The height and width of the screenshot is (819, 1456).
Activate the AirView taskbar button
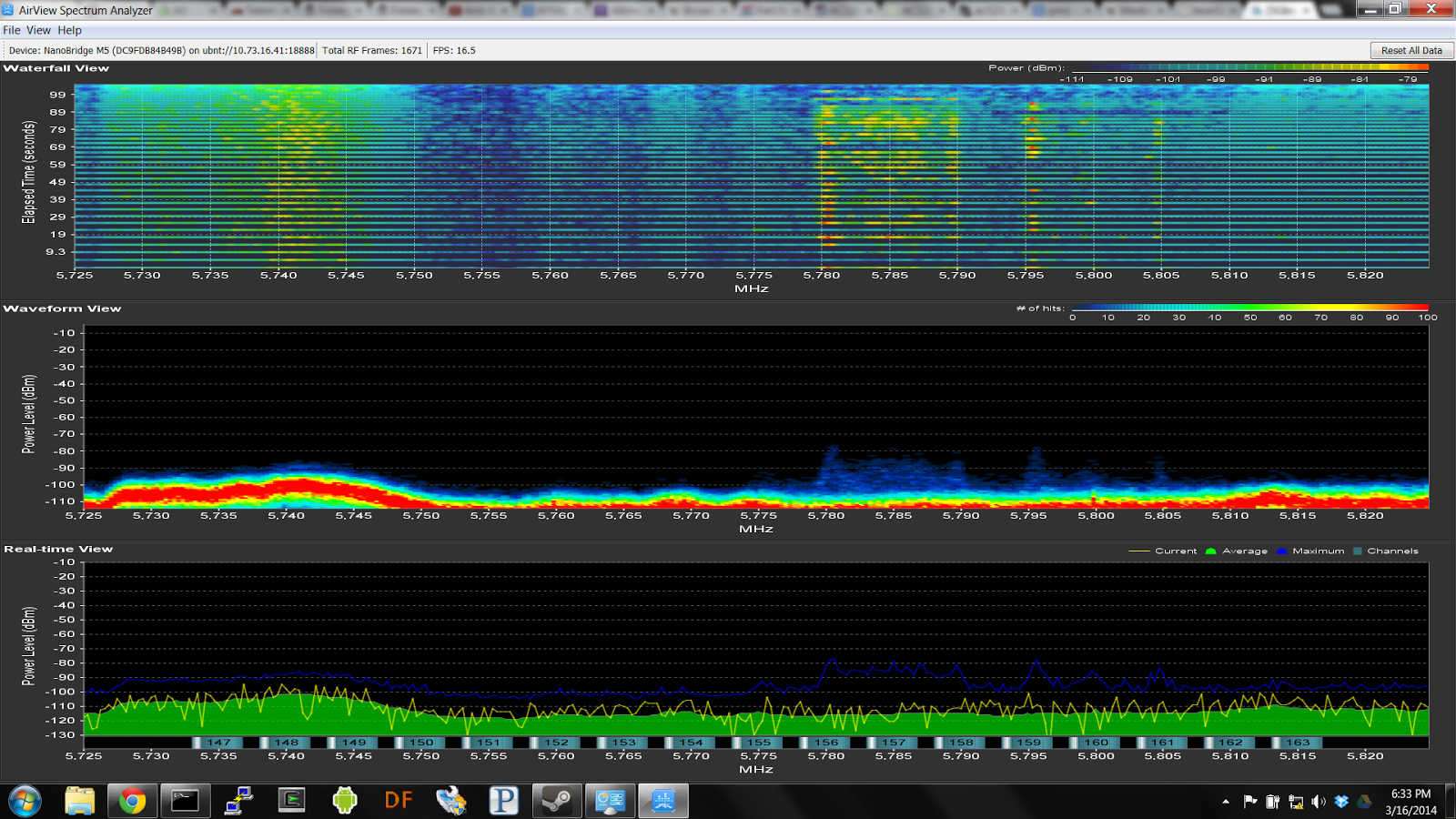coord(662,801)
